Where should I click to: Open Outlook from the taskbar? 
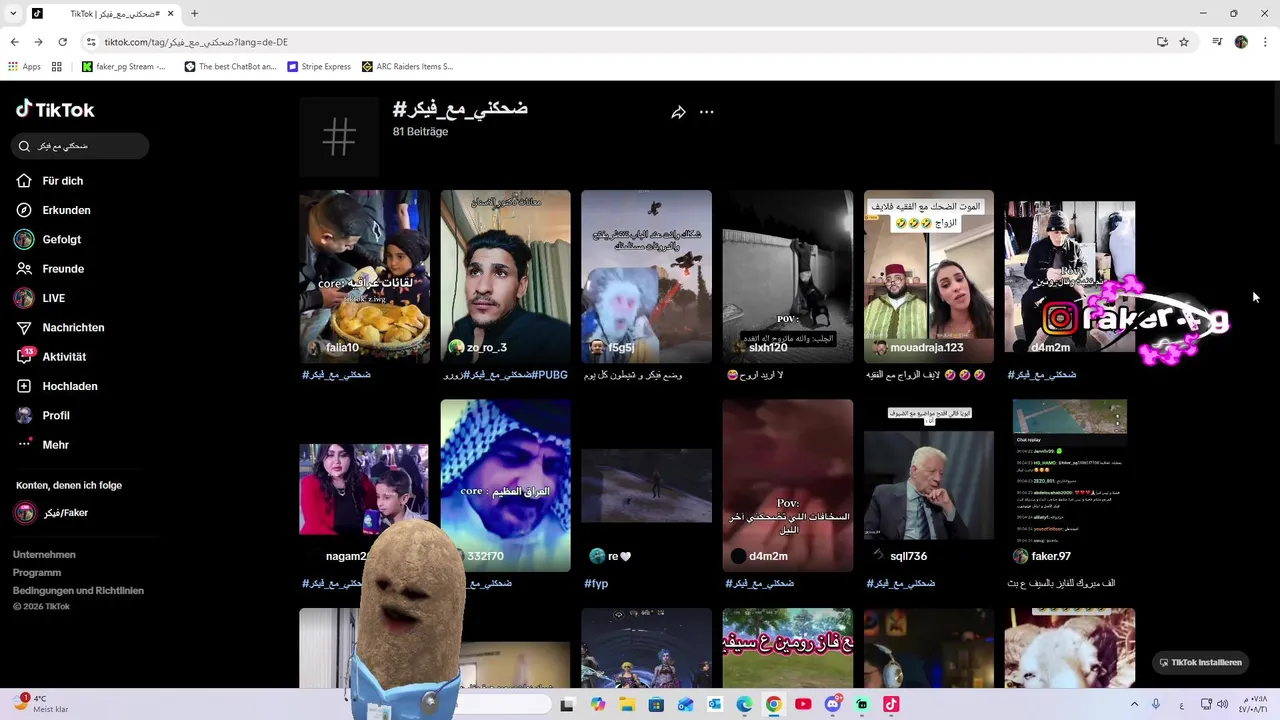click(x=715, y=704)
